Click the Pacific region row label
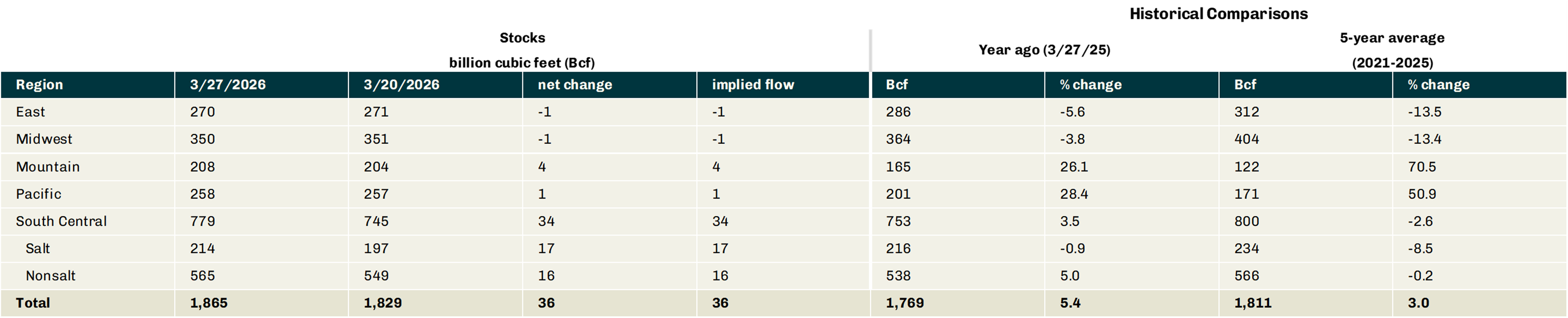The image size is (1568, 318). [38, 194]
